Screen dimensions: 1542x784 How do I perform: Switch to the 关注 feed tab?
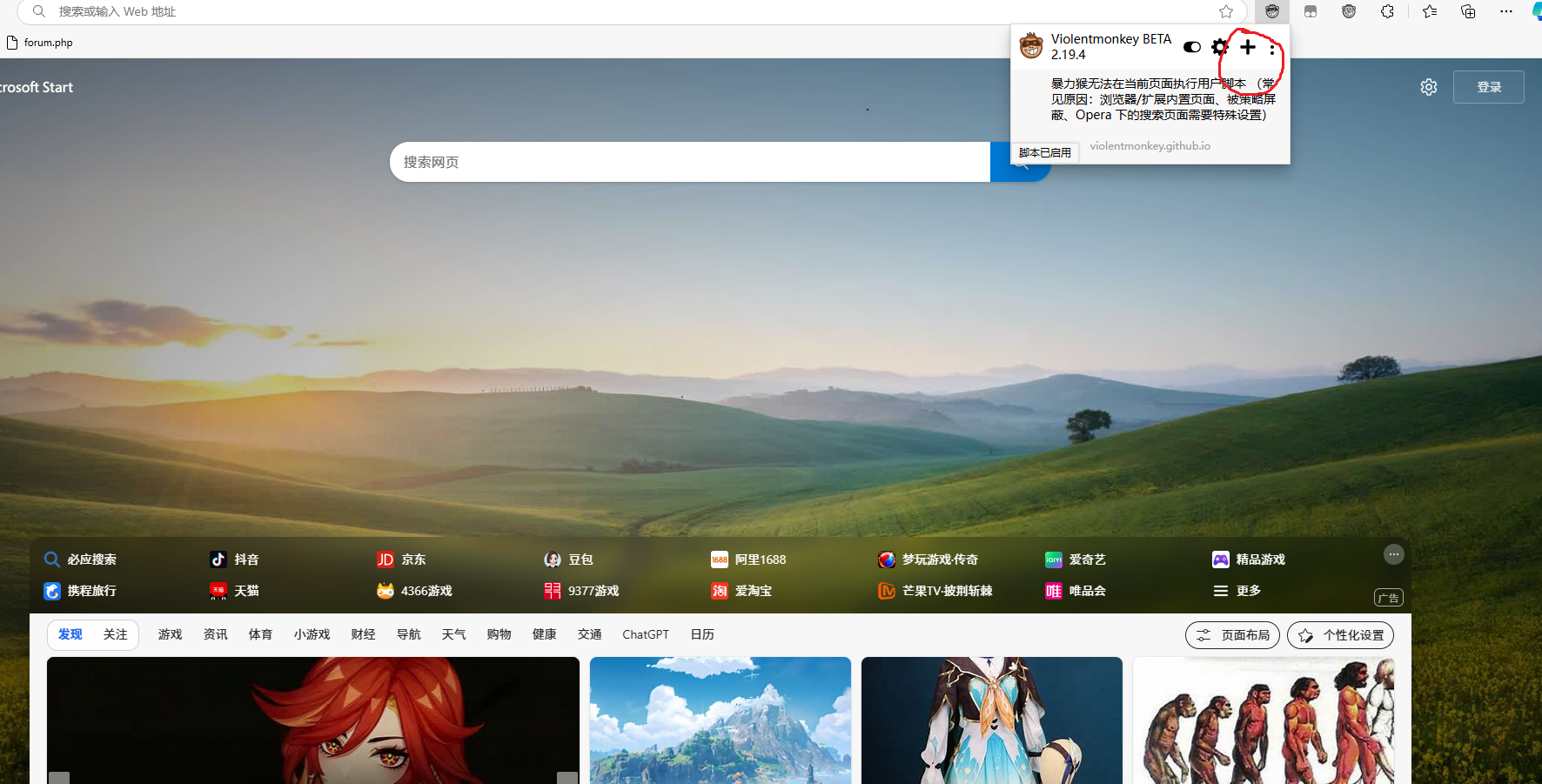115,634
